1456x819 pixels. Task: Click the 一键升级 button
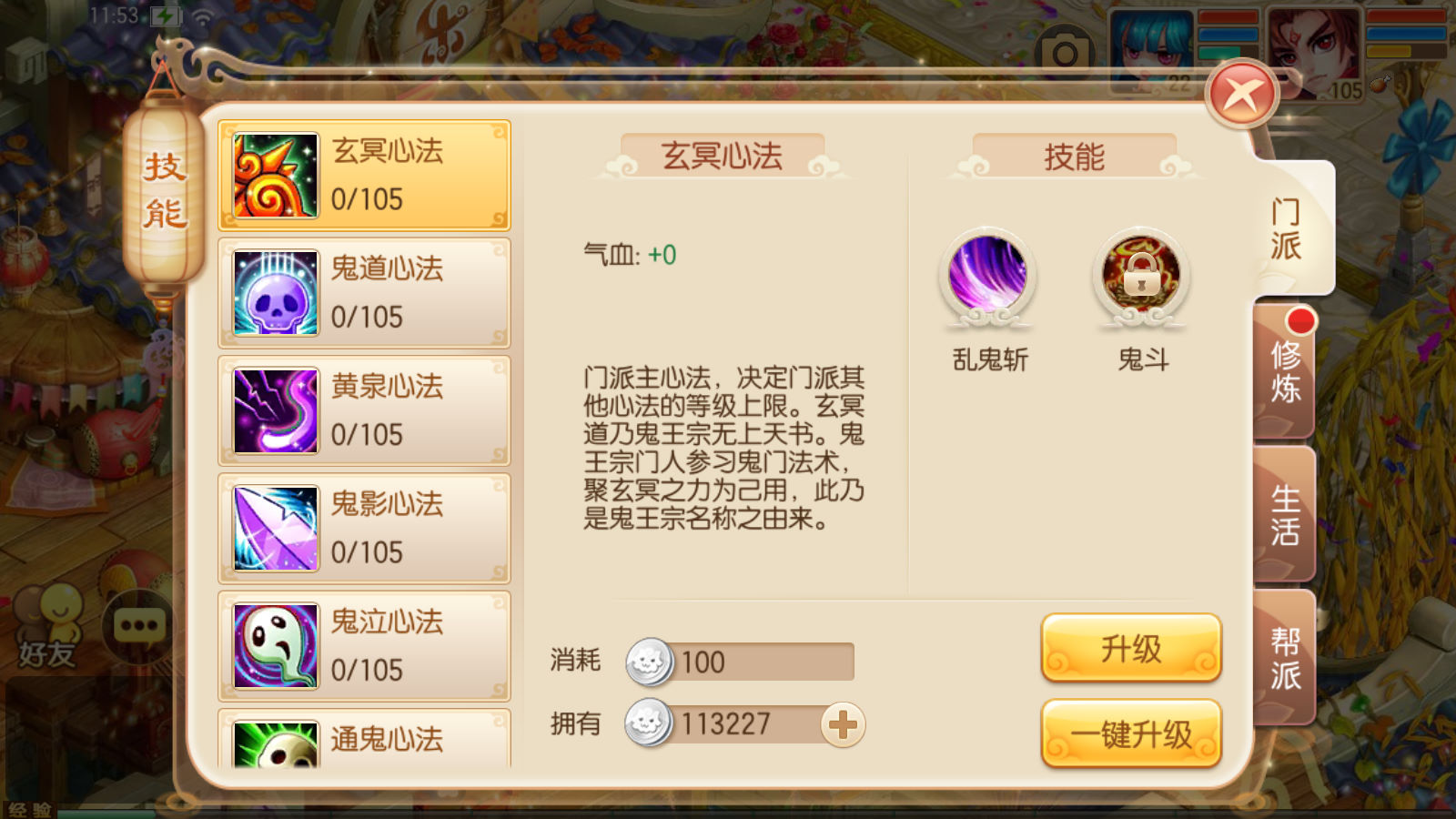click(1131, 733)
